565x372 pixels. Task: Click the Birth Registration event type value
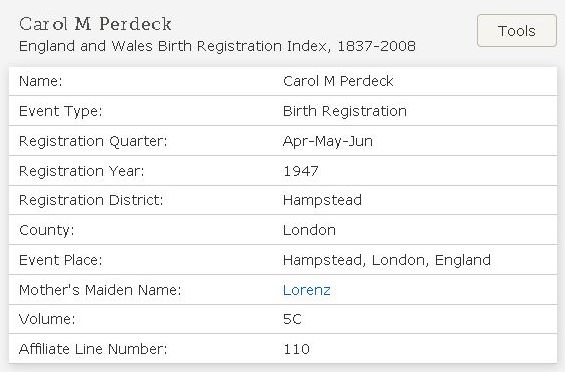pos(345,111)
